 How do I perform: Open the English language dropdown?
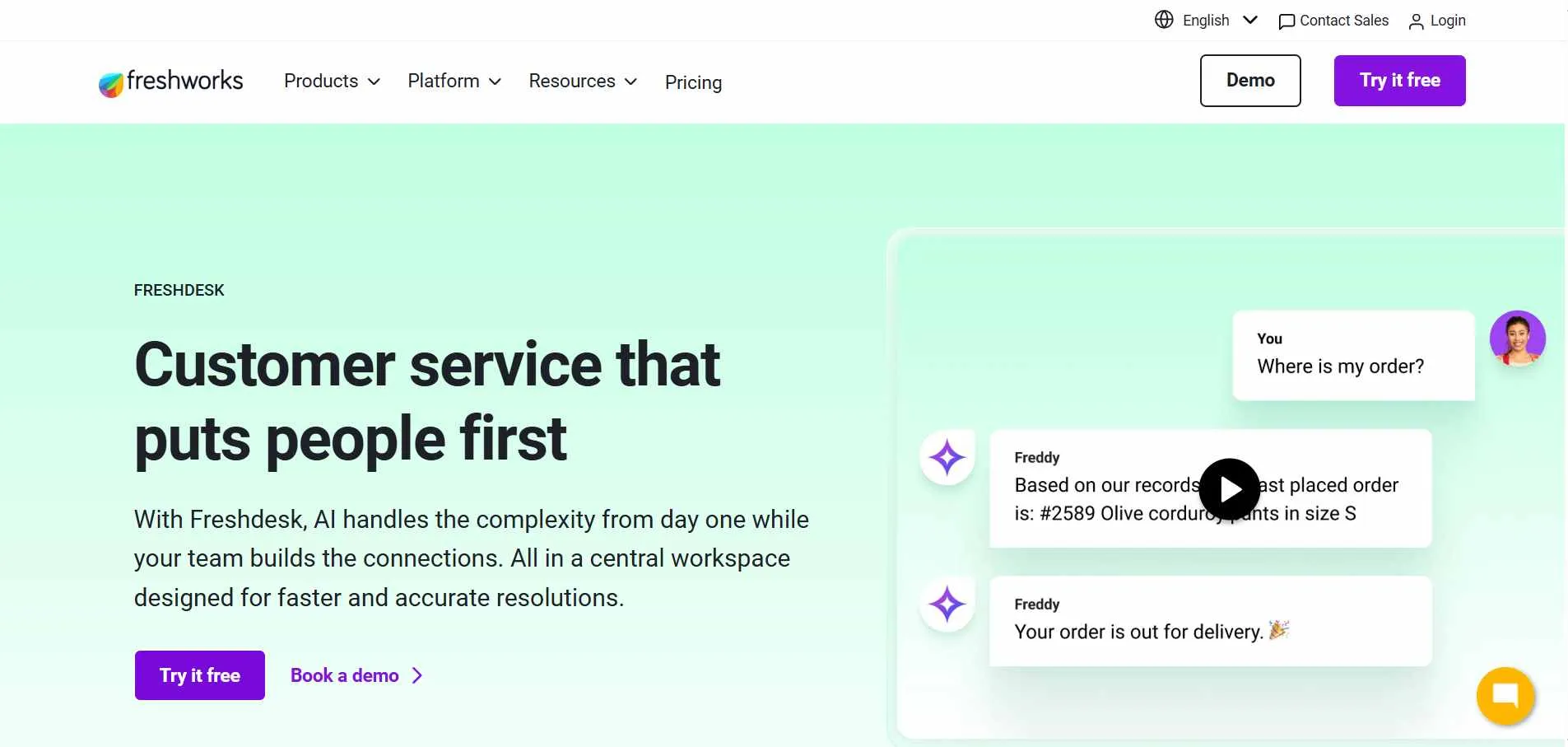(x=1216, y=20)
